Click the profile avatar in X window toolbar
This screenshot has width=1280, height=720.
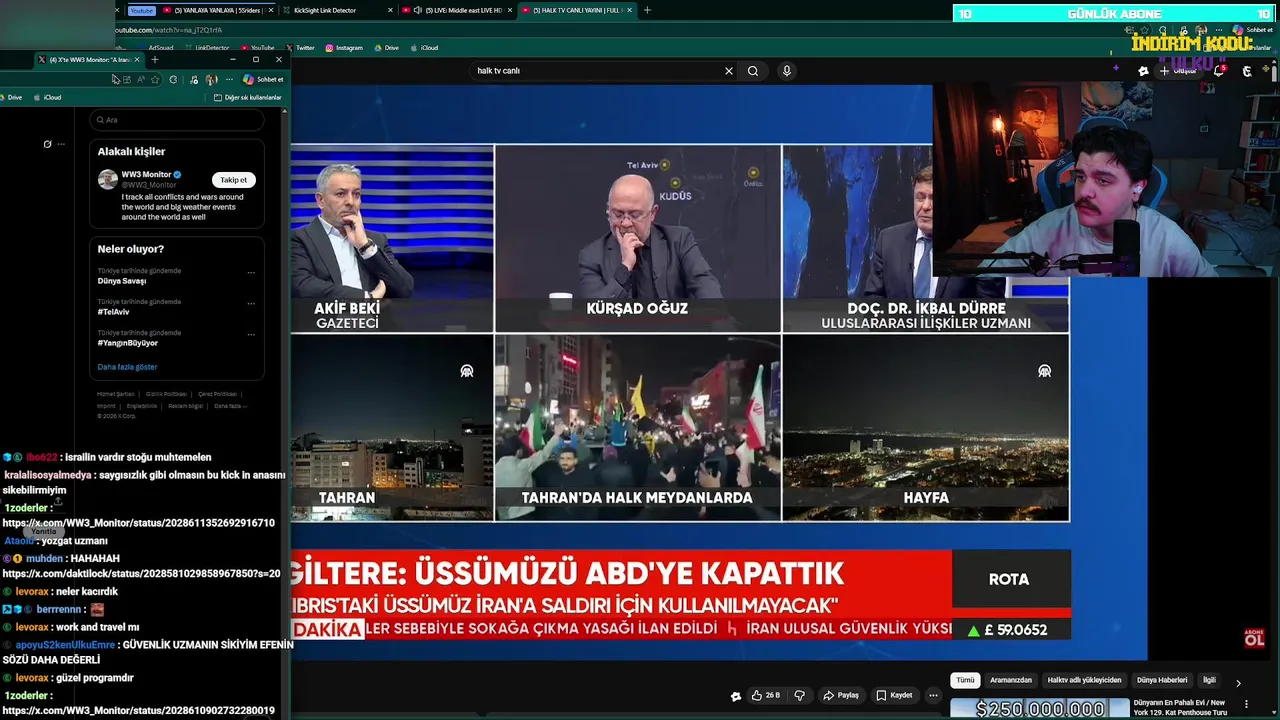(211, 80)
